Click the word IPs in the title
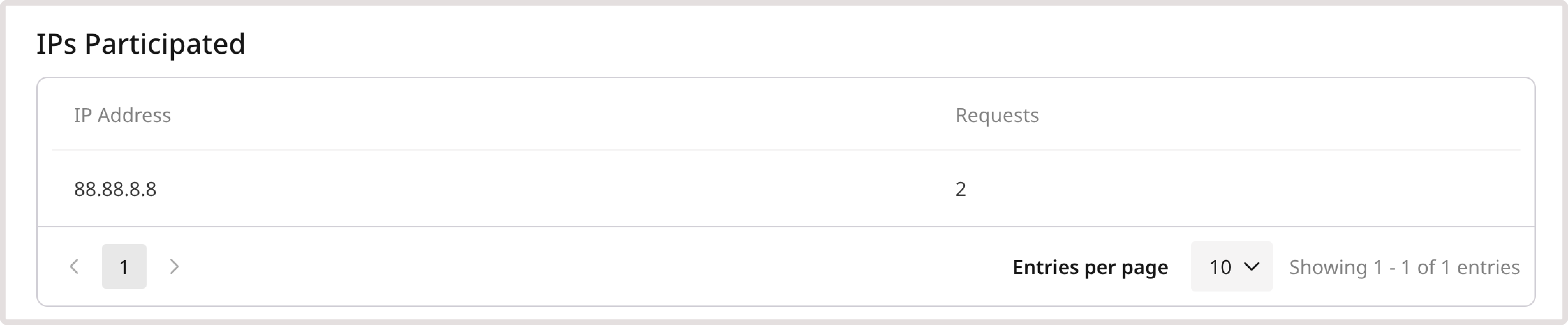Image resolution: width=1568 pixels, height=325 pixels. (56, 44)
